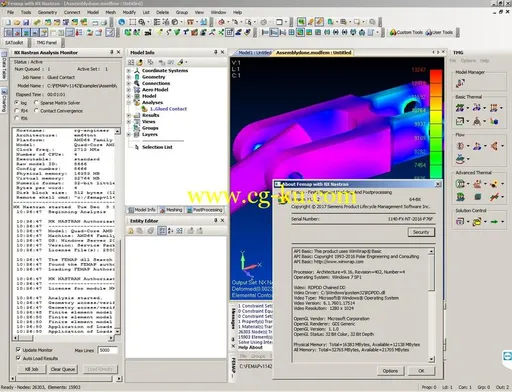Click OK button in About dialog

[x=421, y=371]
